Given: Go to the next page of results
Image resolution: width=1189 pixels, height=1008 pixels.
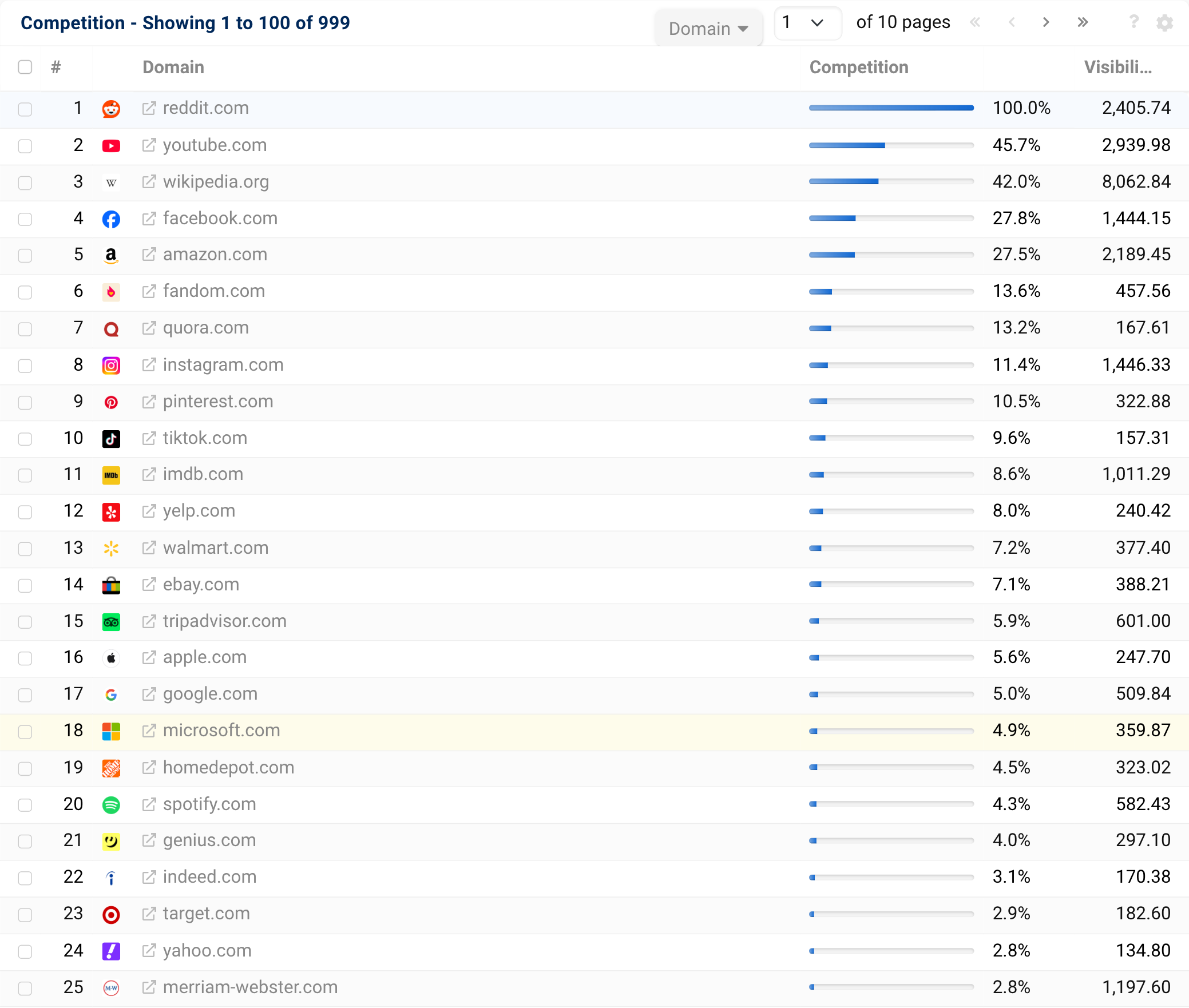Looking at the screenshot, I should [1045, 23].
